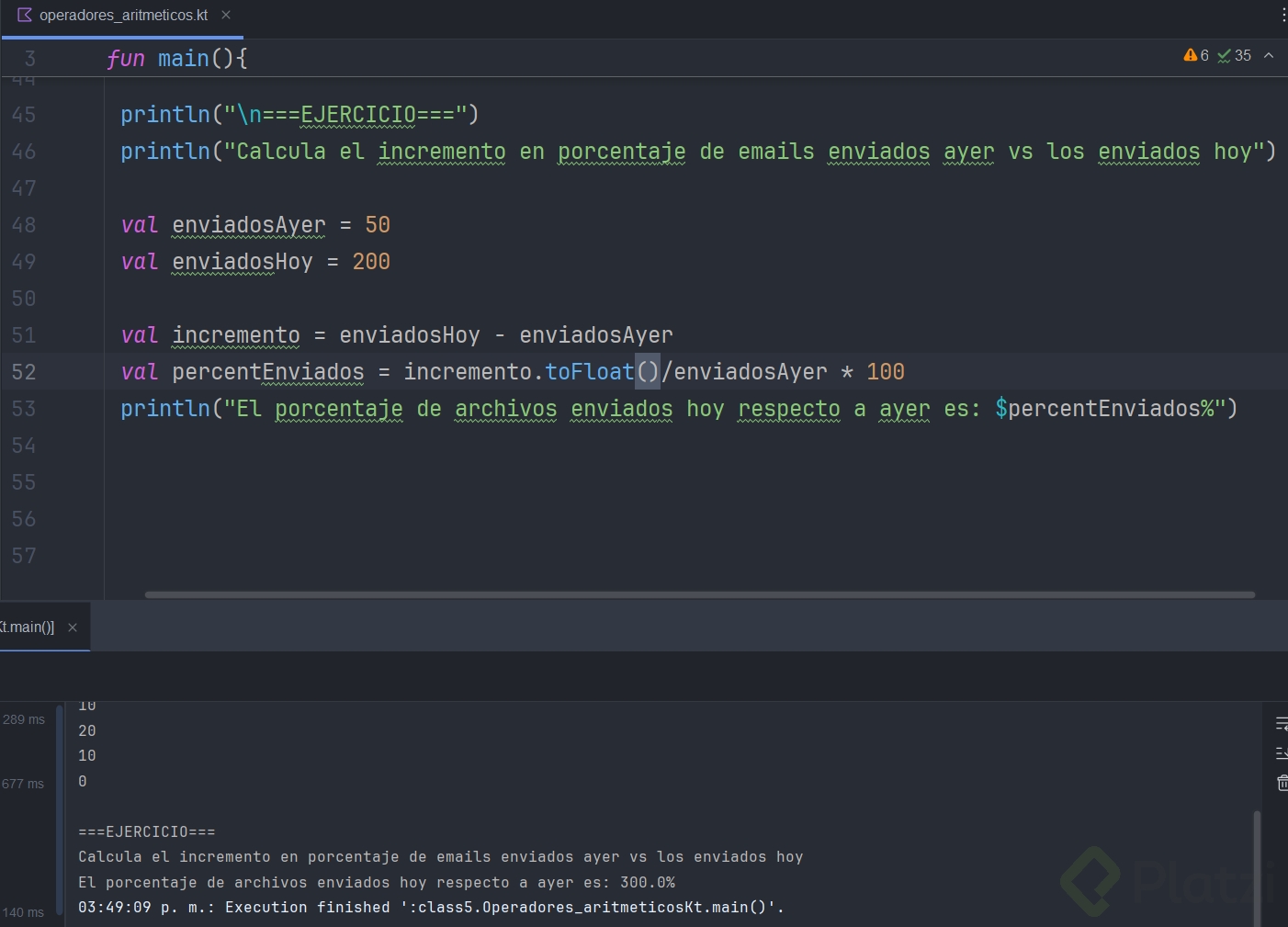Select the Kt.main() run tab
The width and height of the screenshot is (1288, 927).
[28, 627]
